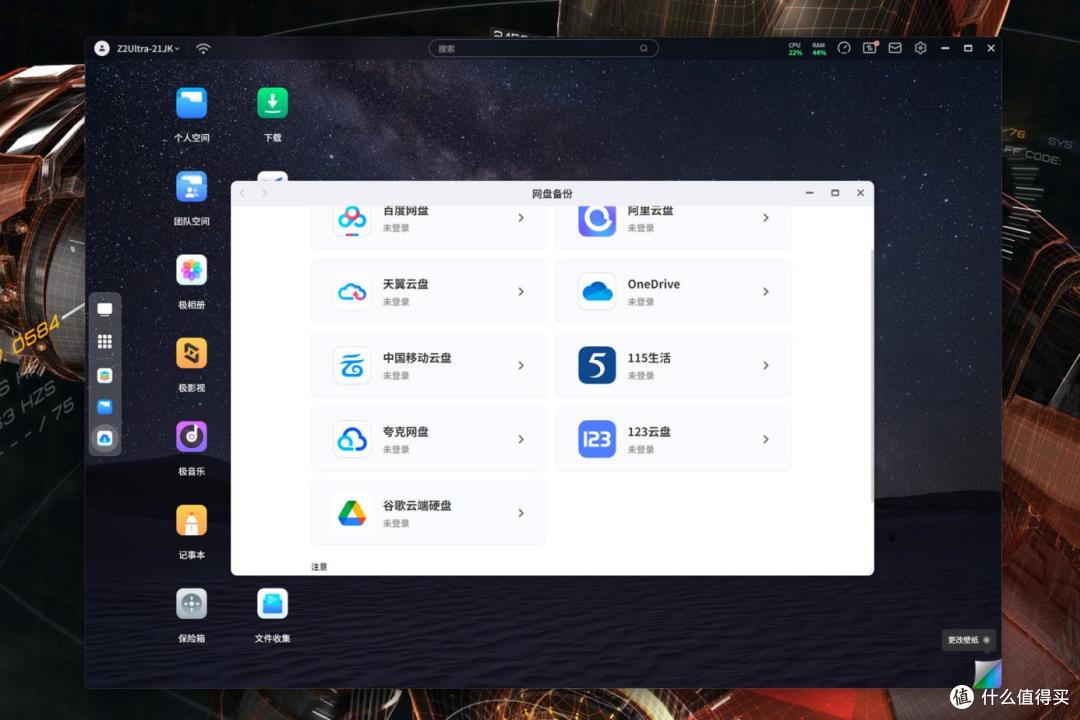
Task: Open the 个人空间 desktop app
Action: click(x=191, y=104)
